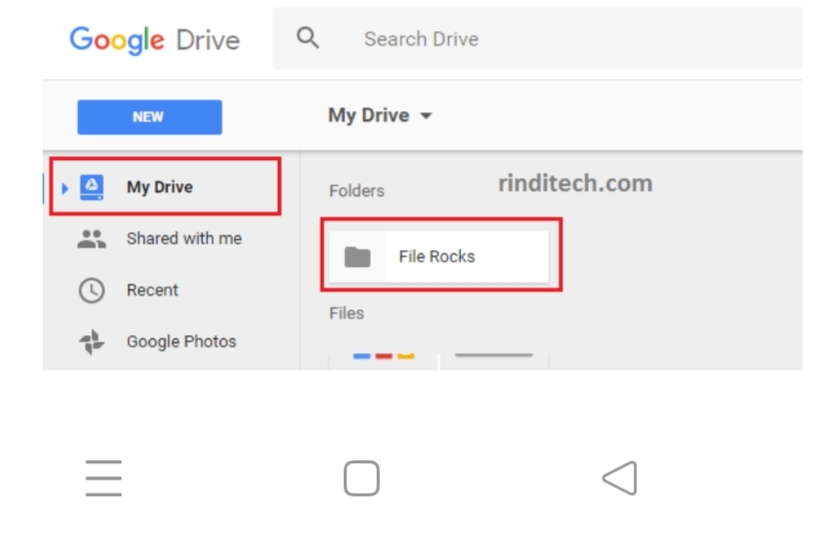Open the My Drive header dropdown arrow

pyautogui.click(x=426, y=116)
